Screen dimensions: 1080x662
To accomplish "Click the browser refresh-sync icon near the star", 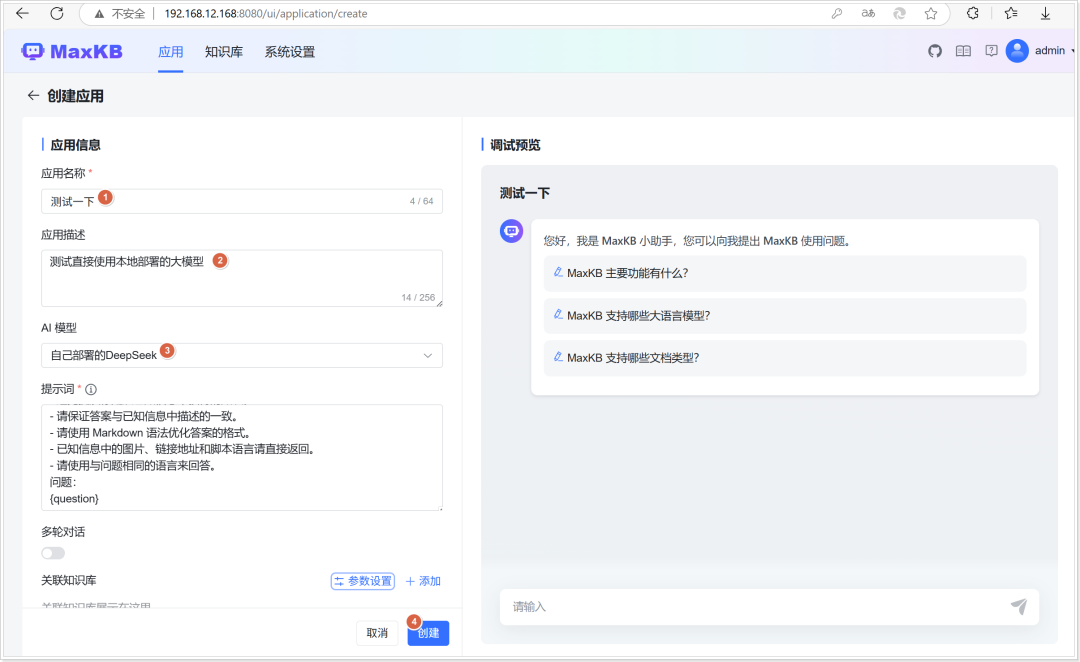I will click(899, 13).
